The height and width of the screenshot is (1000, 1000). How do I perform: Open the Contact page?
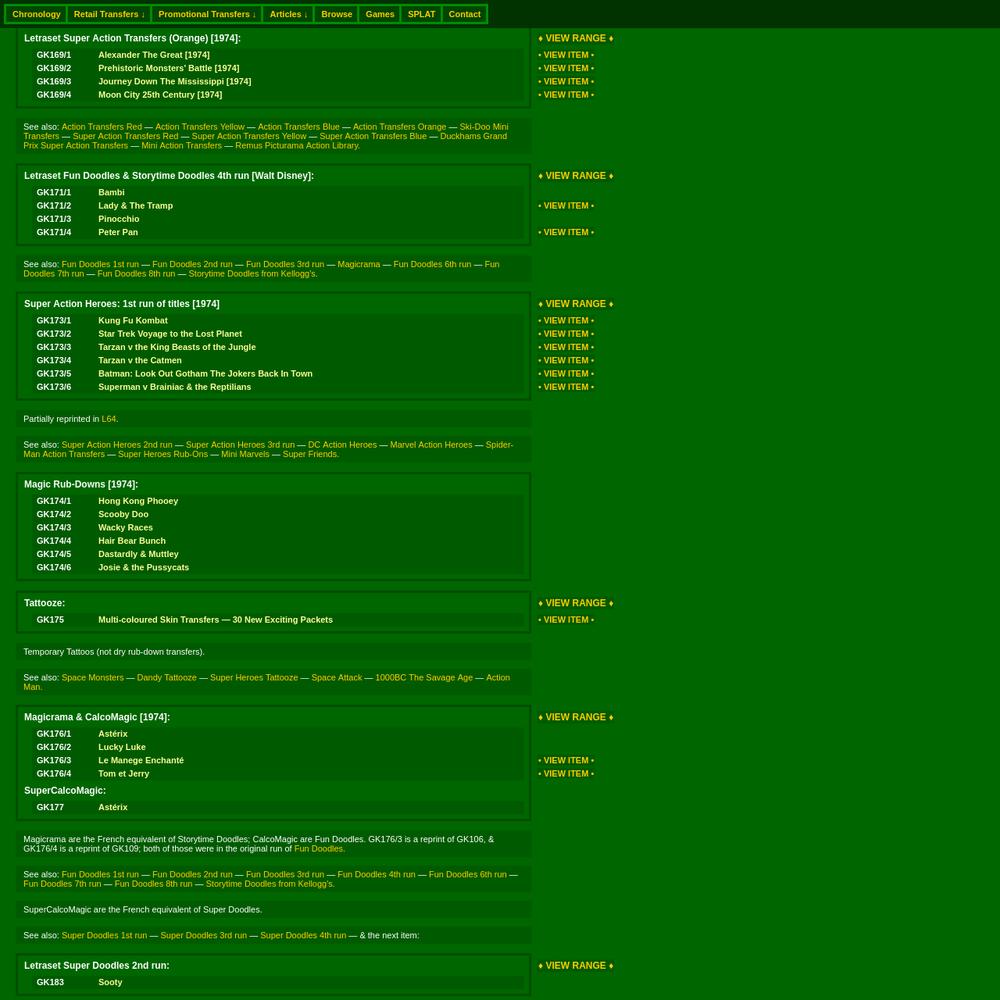[464, 14]
